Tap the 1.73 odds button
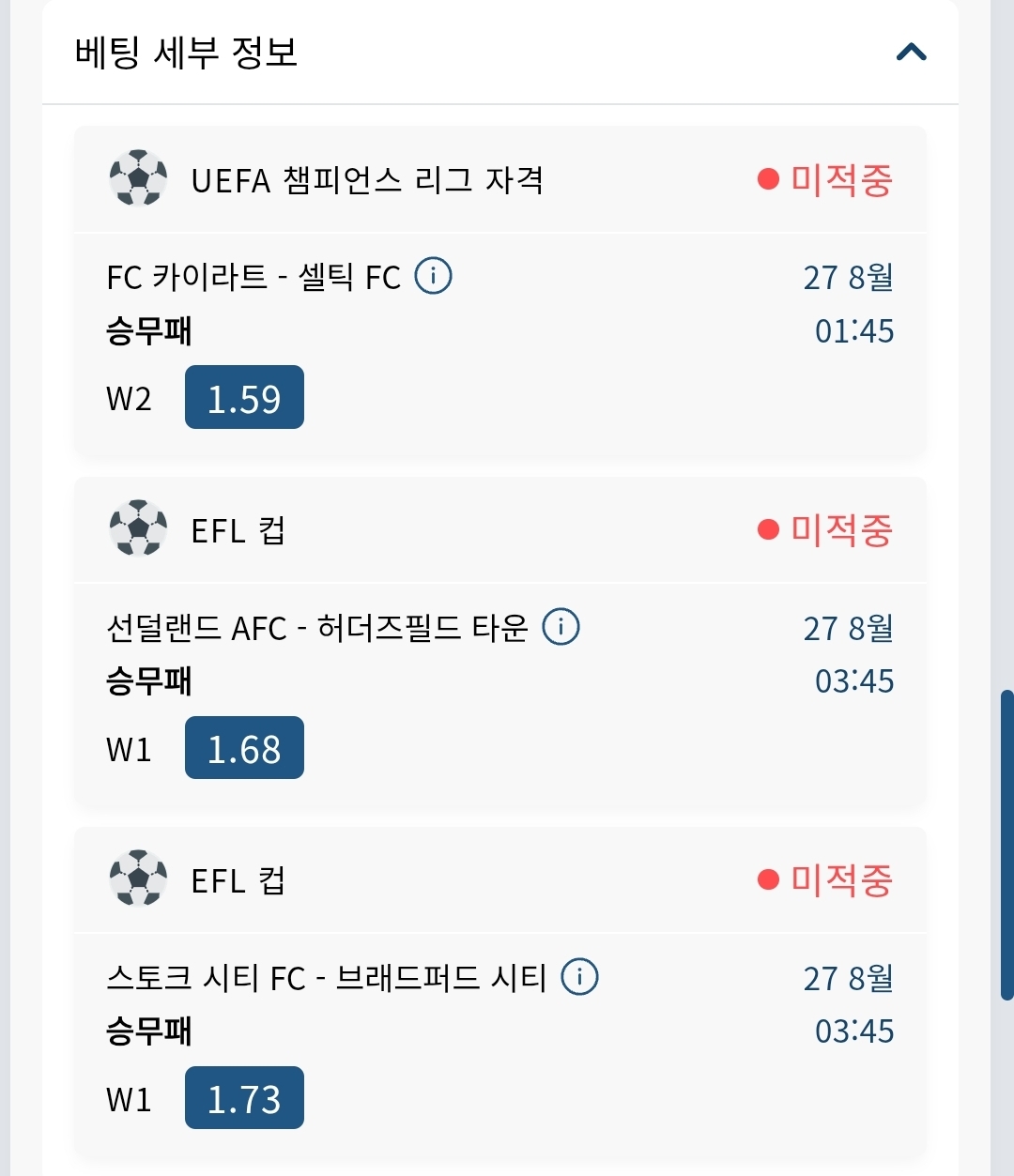 [x=244, y=1098]
